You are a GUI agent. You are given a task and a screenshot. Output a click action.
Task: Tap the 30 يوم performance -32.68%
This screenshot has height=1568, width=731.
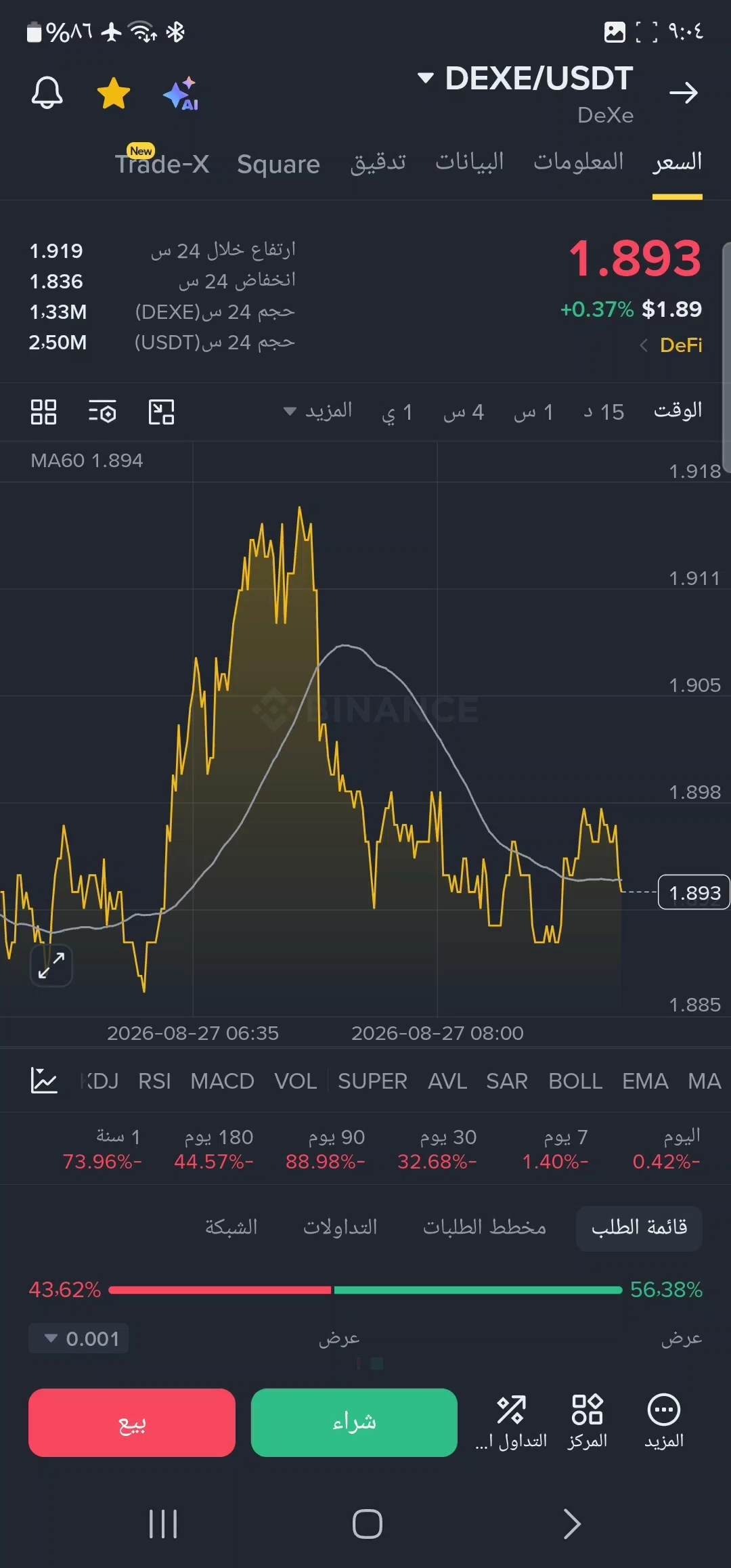[x=437, y=1149]
